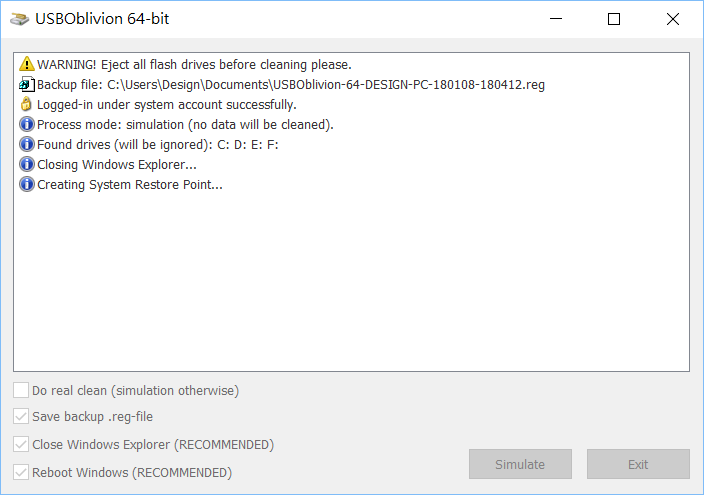Click info icon beside Creating System Restore Point
The height and width of the screenshot is (495, 704).
coord(27,185)
